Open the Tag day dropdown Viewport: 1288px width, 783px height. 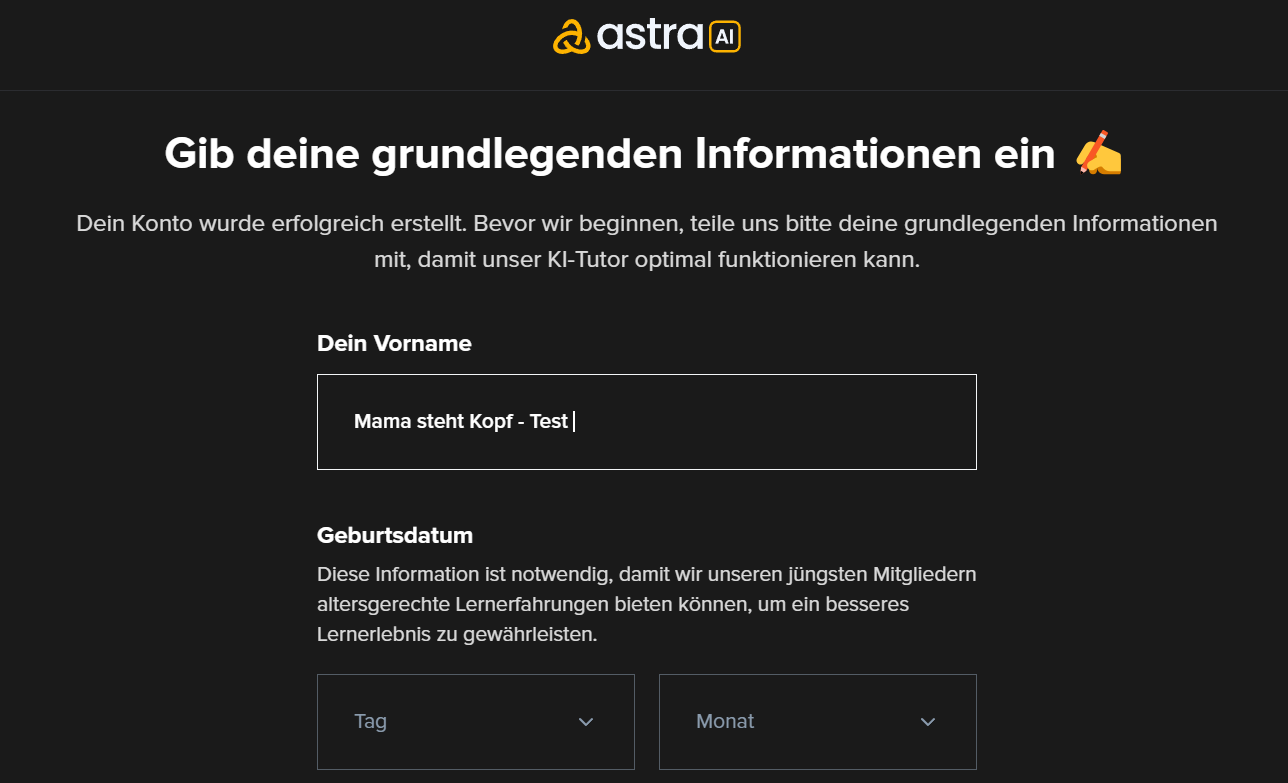475,722
